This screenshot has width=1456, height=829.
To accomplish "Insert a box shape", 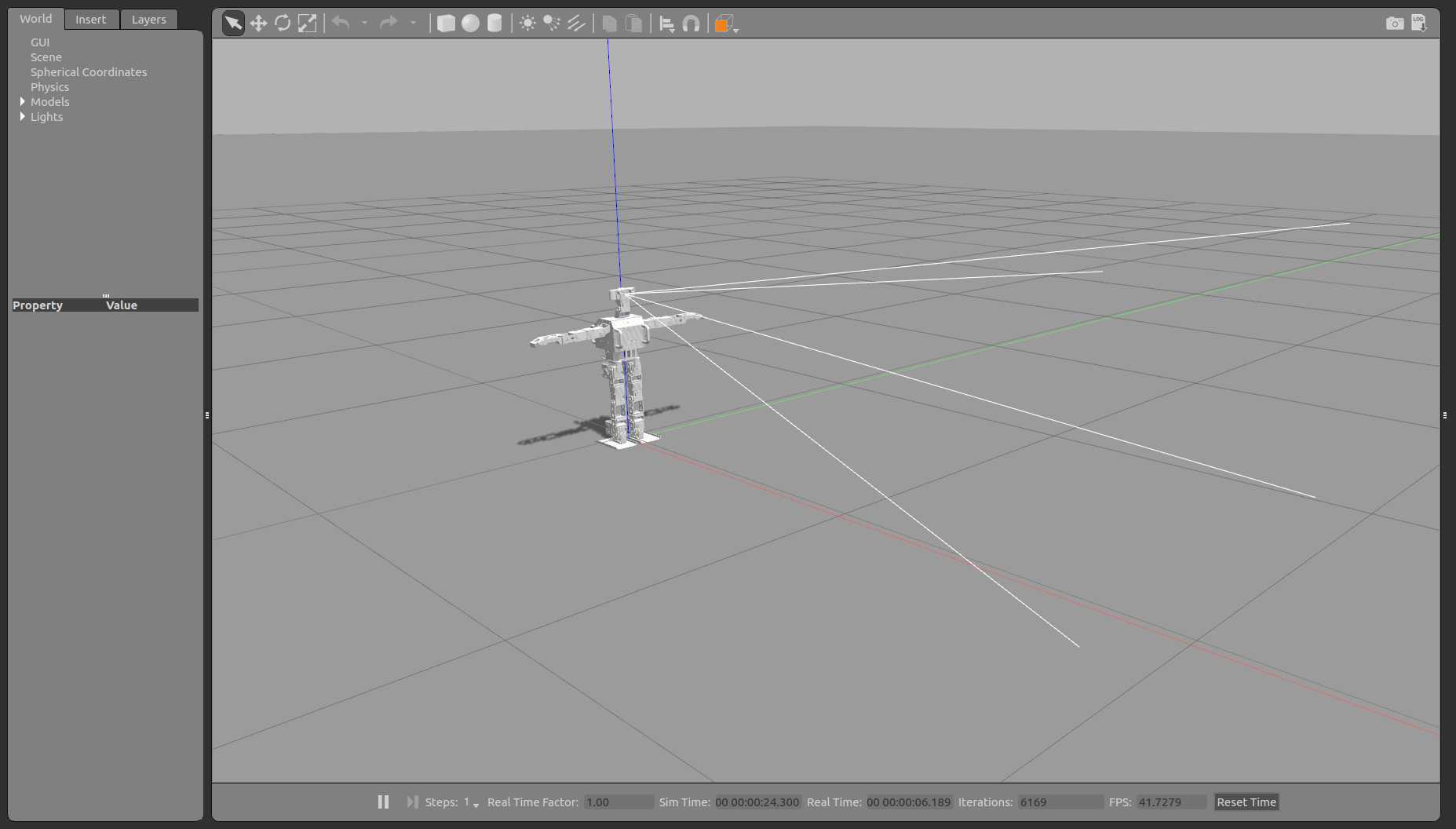I will [x=446, y=24].
